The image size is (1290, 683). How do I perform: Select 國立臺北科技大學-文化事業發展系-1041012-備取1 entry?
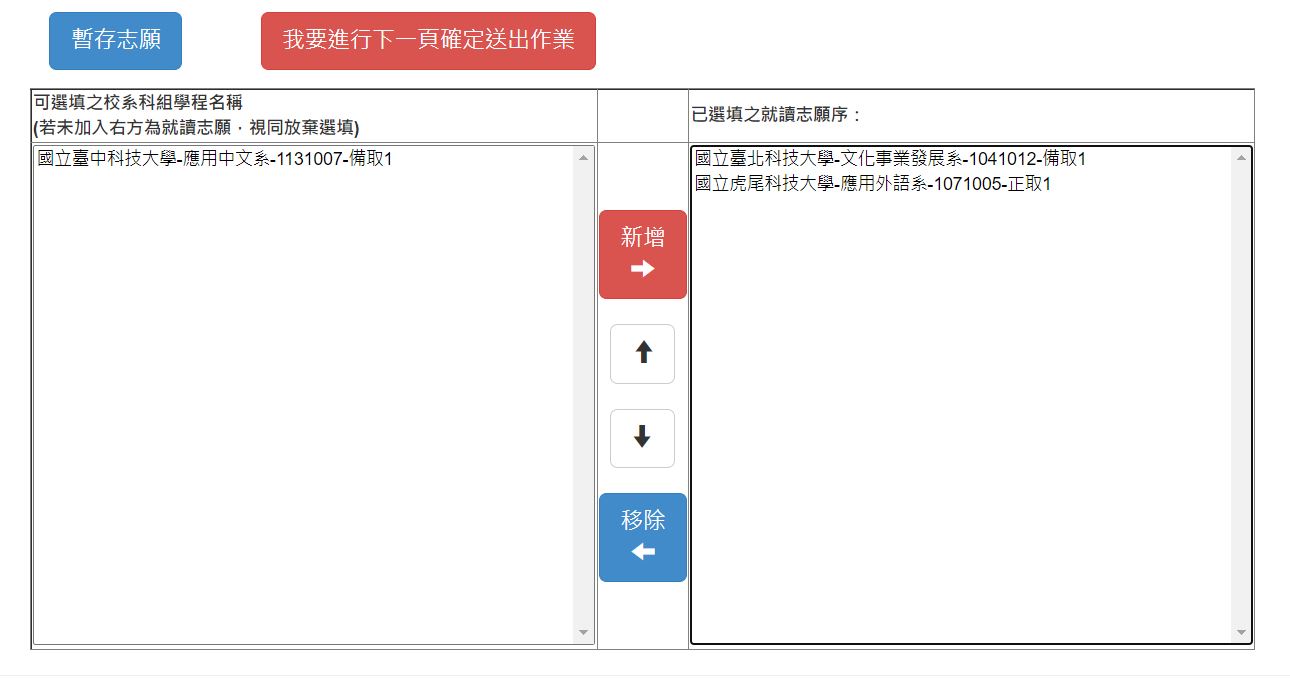coord(962,159)
